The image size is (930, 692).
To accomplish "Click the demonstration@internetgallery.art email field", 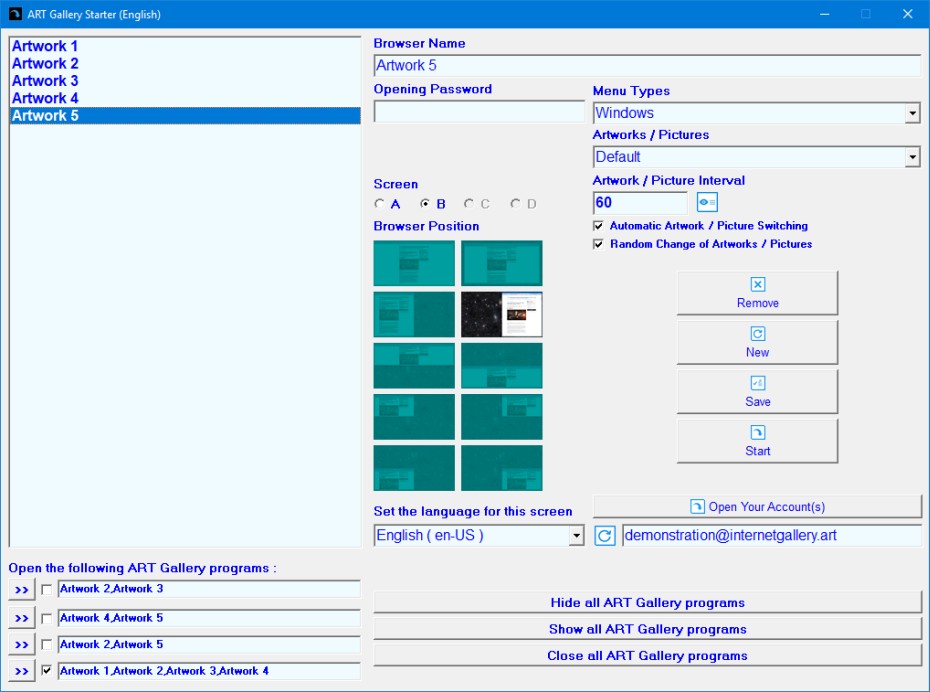I will click(772, 535).
